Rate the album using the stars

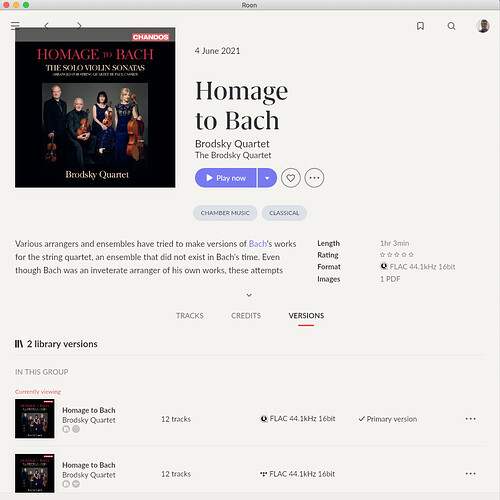(x=397, y=255)
